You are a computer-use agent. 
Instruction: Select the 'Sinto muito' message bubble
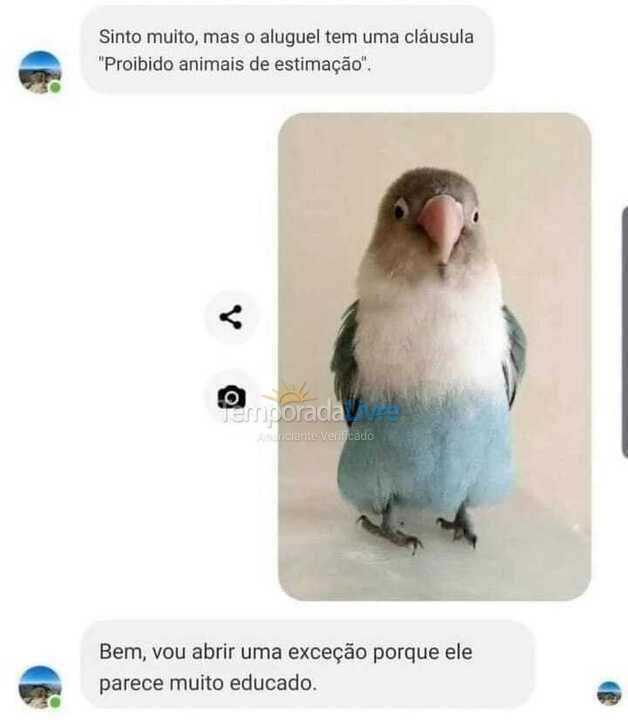click(287, 50)
